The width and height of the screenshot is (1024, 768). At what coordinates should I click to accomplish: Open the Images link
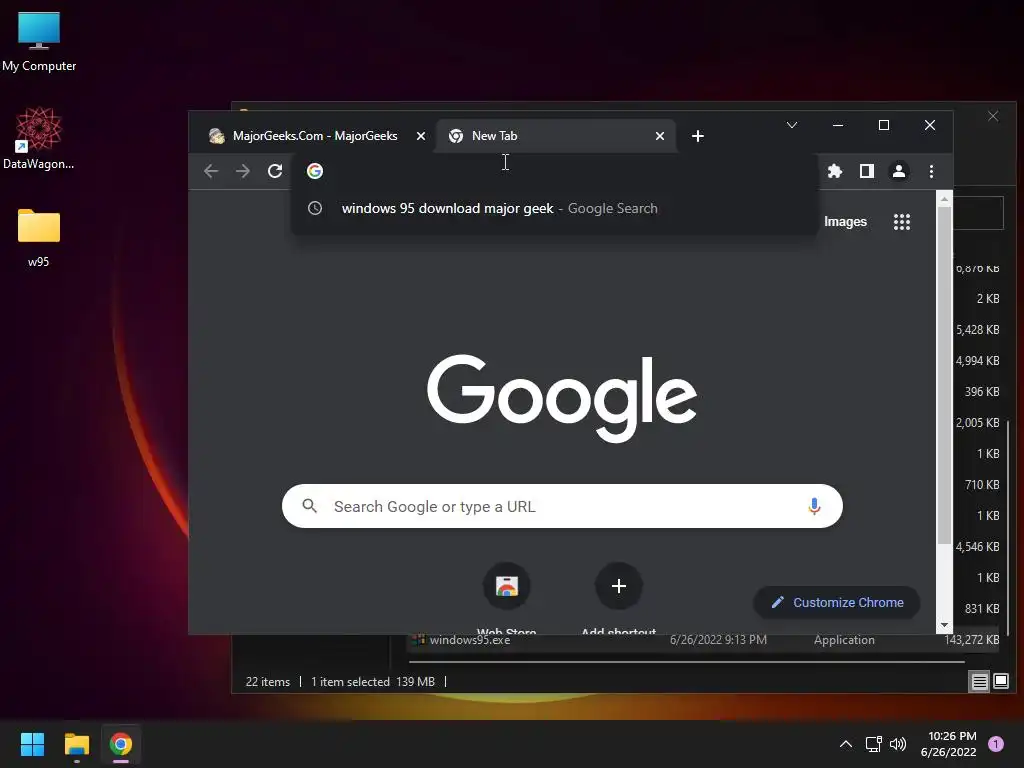845,221
